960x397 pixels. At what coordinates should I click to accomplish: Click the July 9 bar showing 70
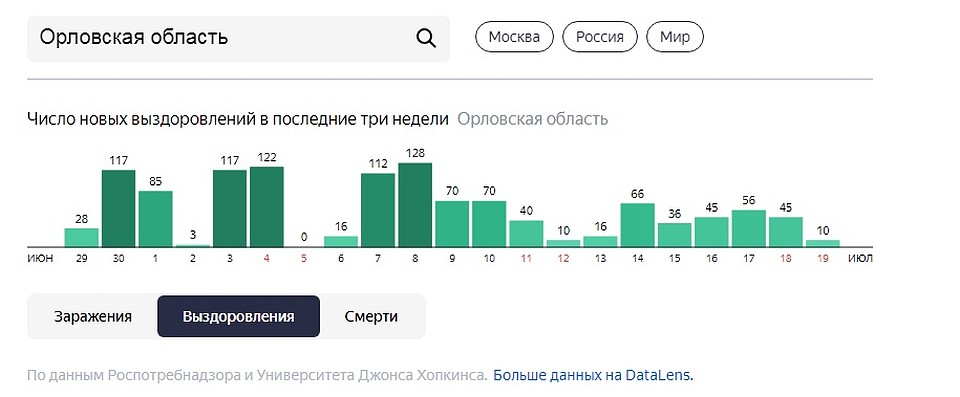click(452, 224)
